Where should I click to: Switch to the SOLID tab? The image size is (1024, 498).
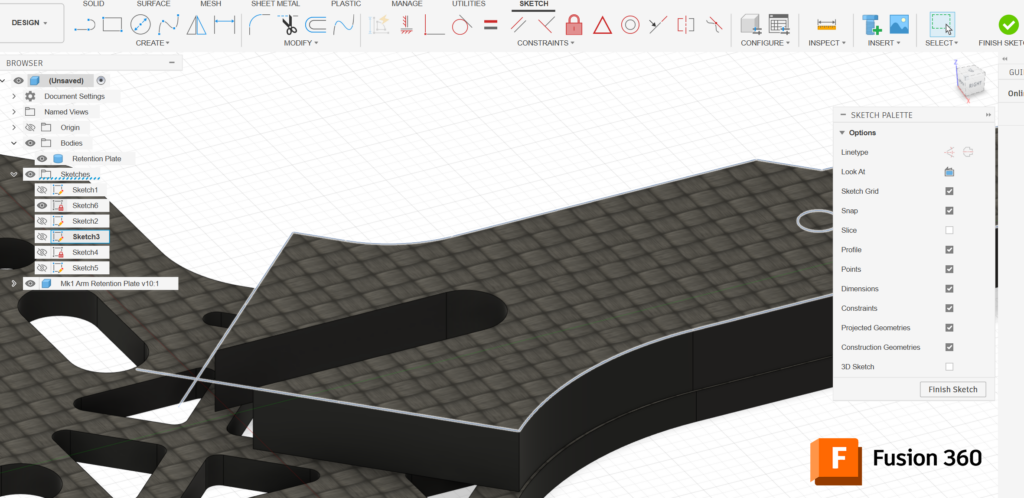point(93,4)
